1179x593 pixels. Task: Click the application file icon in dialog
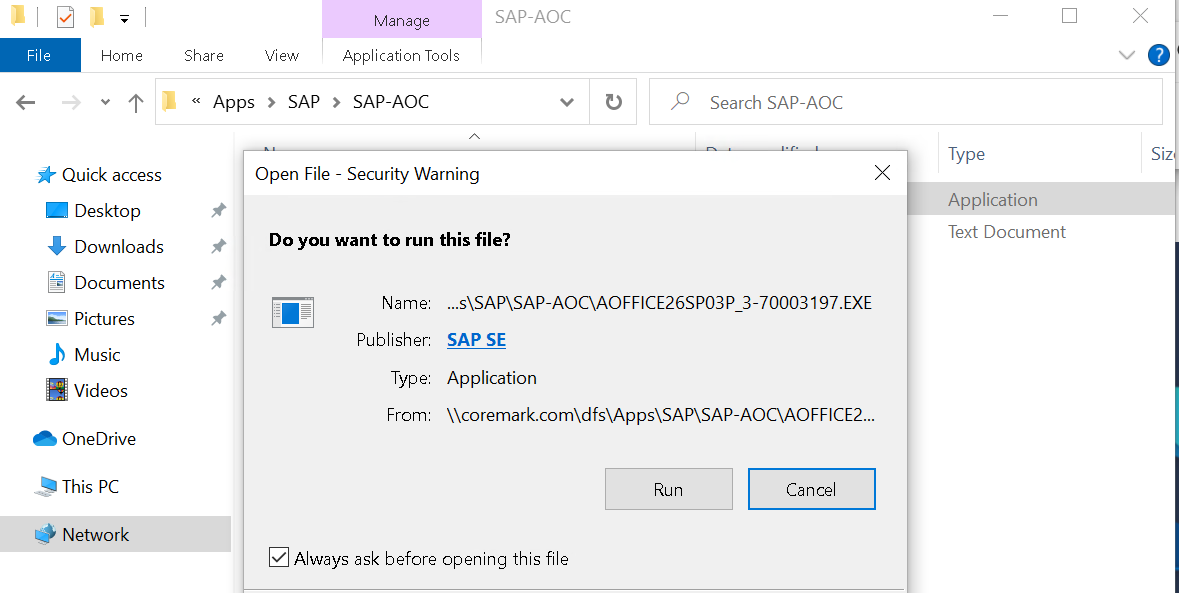292,312
